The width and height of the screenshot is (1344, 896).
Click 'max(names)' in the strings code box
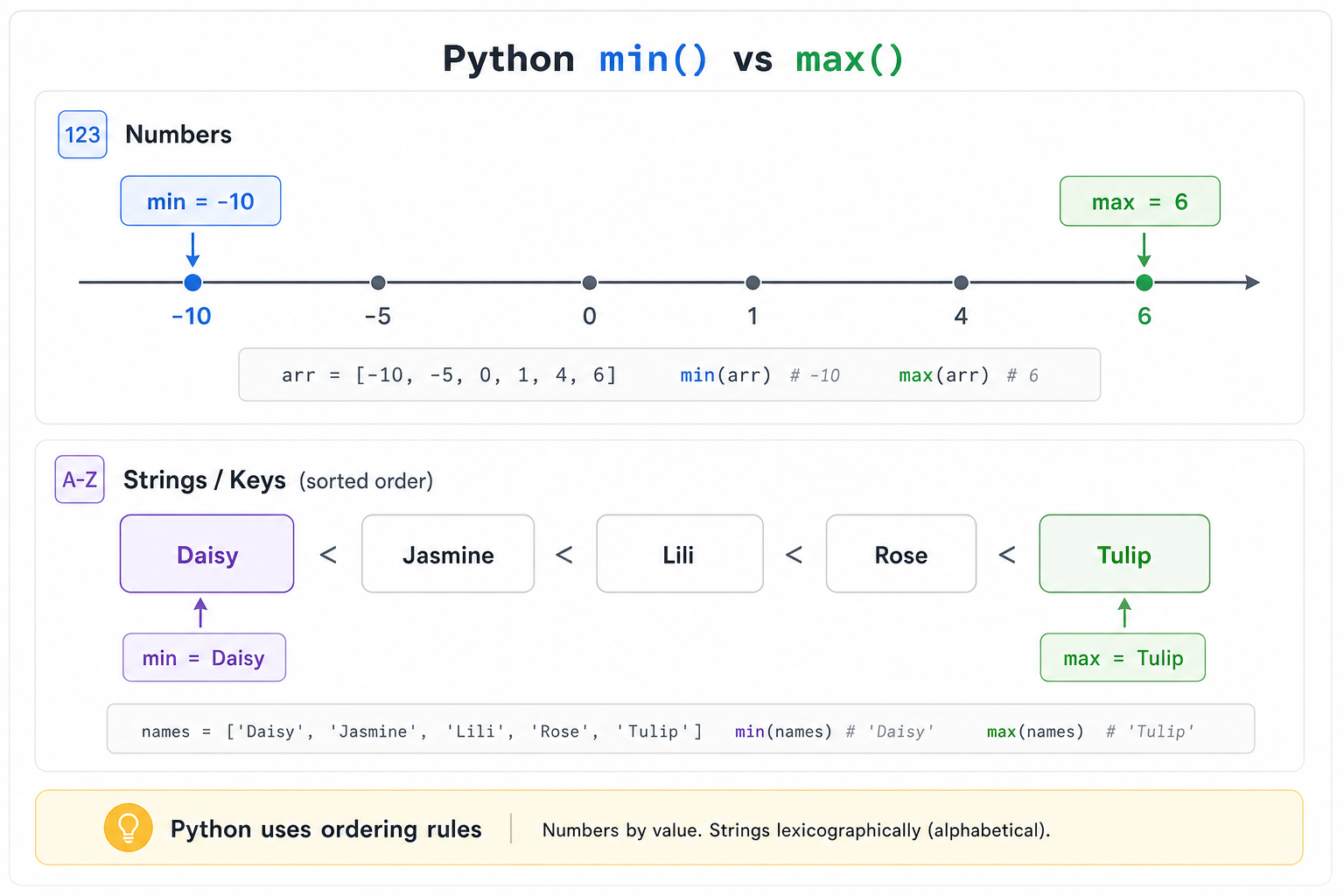pyautogui.click(x=1035, y=731)
